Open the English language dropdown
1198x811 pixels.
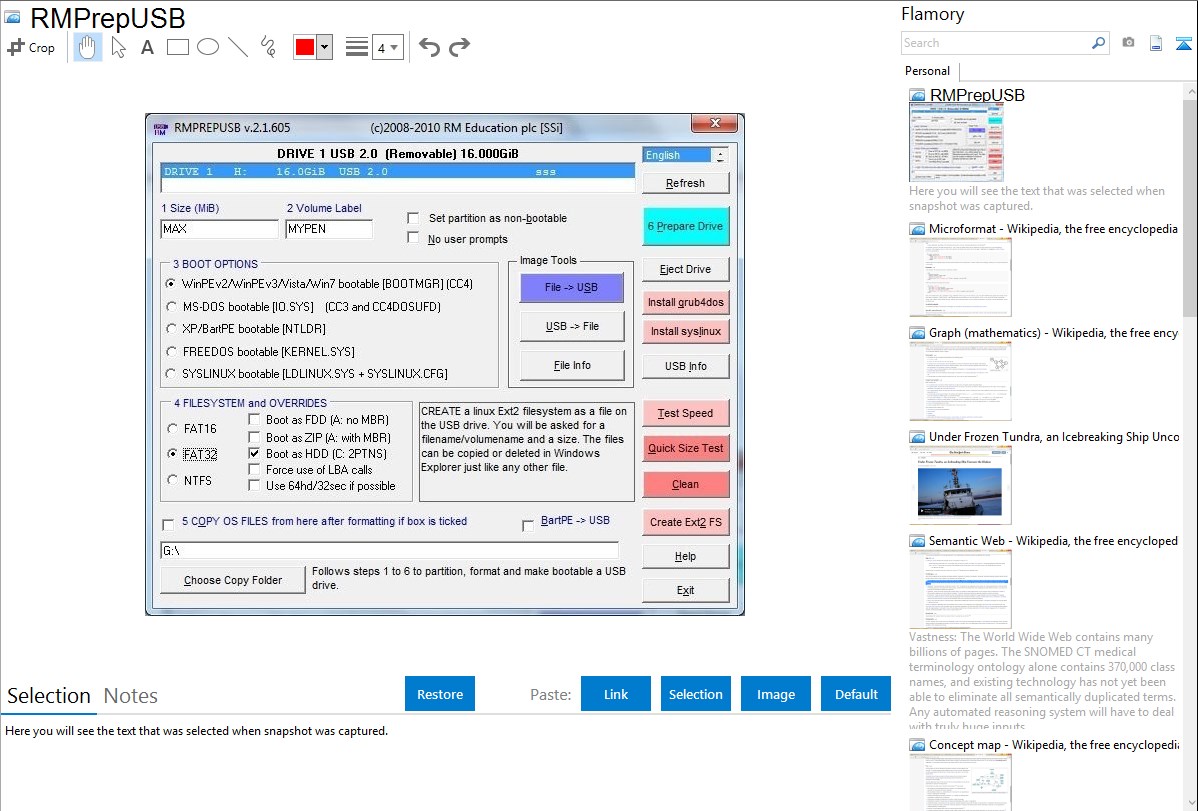tap(719, 156)
